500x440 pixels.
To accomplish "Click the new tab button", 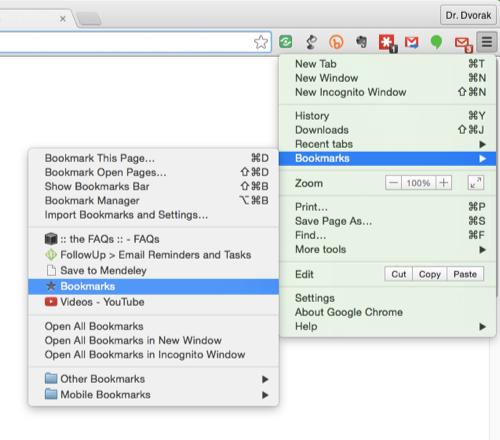I will (89, 19).
